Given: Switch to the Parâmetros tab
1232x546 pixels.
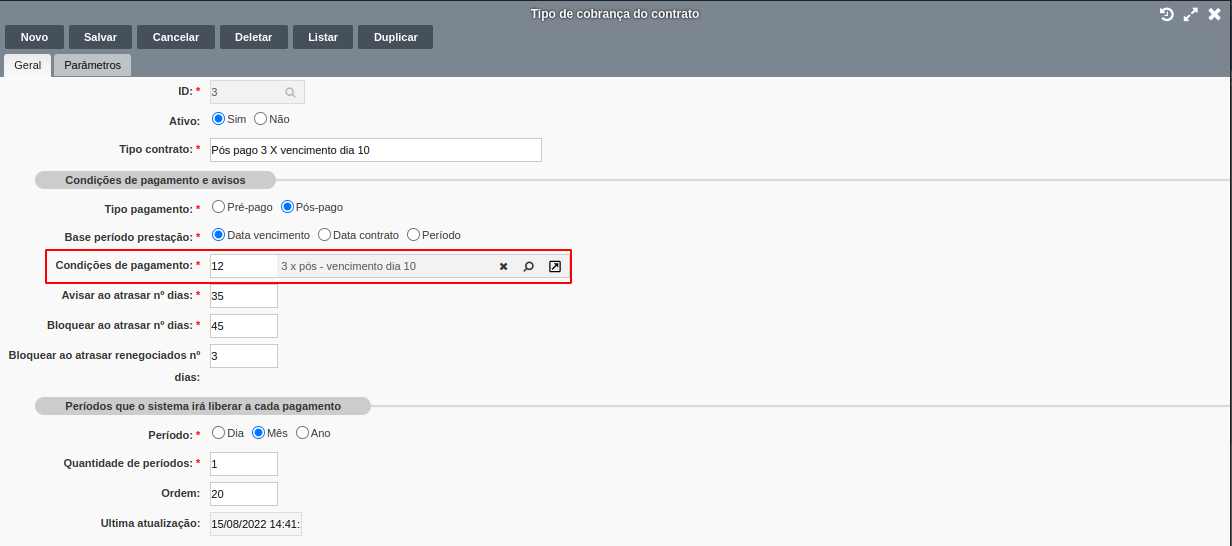Looking at the screenshot, I should click(92, 65).
